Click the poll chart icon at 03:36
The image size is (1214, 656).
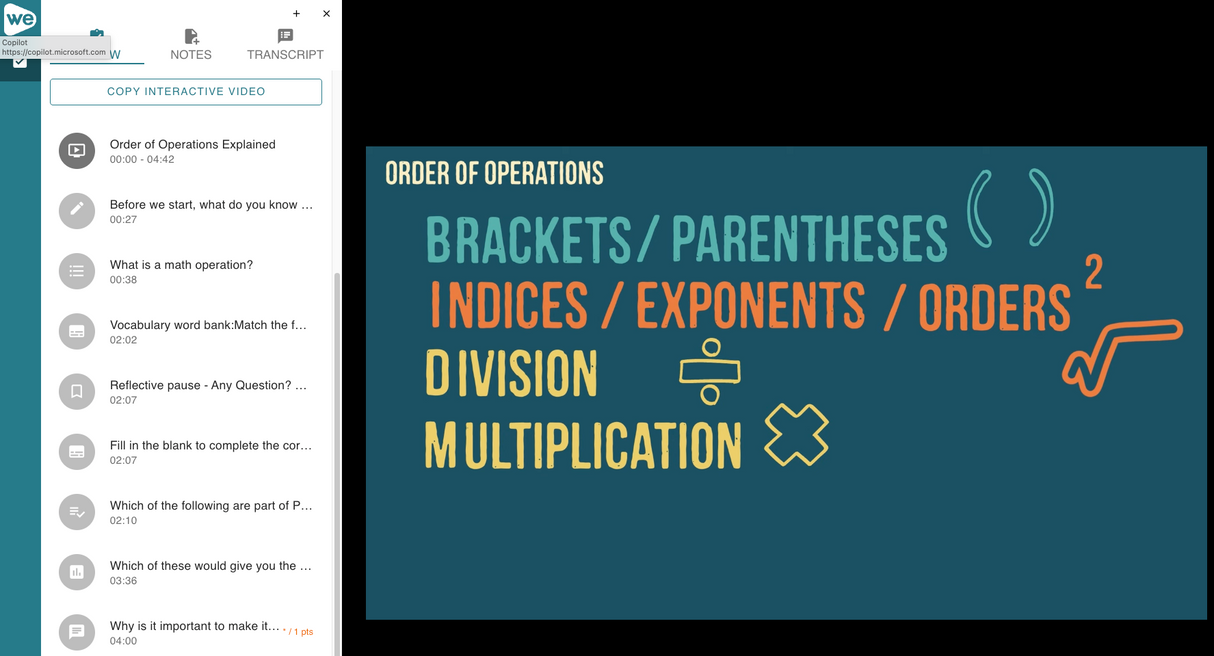click(x=77, y=572)
